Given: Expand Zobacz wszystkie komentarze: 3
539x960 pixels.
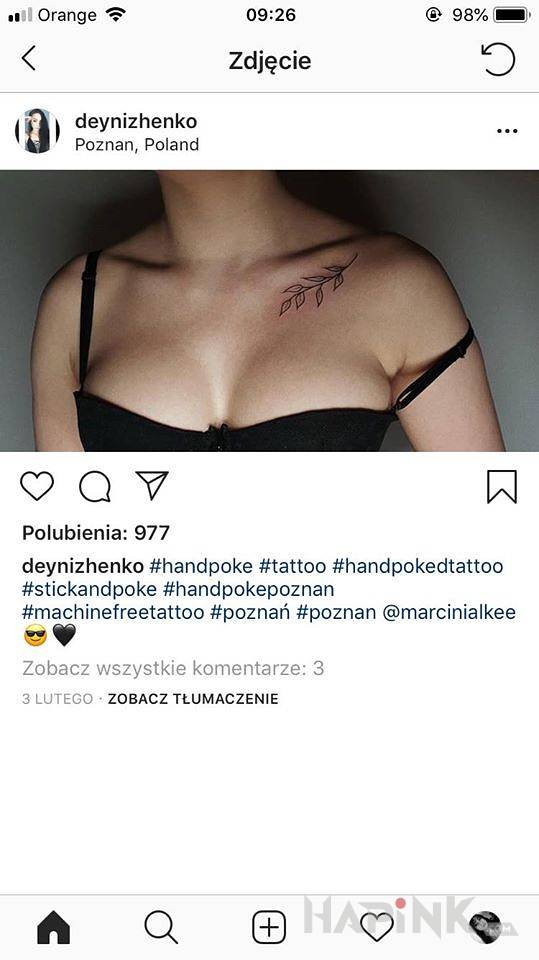Looking at the screenshot, I should 173,668.
